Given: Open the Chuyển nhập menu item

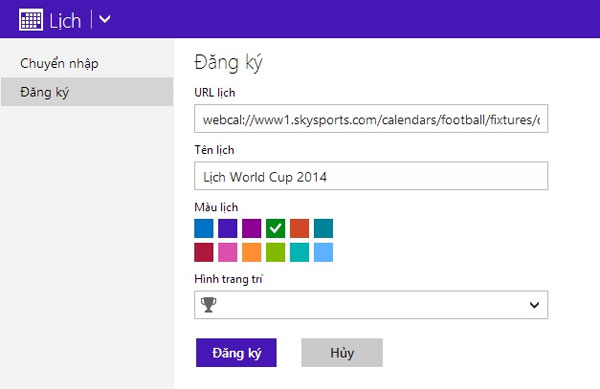Looking at the screenshot, I should (x=59, y=63).
